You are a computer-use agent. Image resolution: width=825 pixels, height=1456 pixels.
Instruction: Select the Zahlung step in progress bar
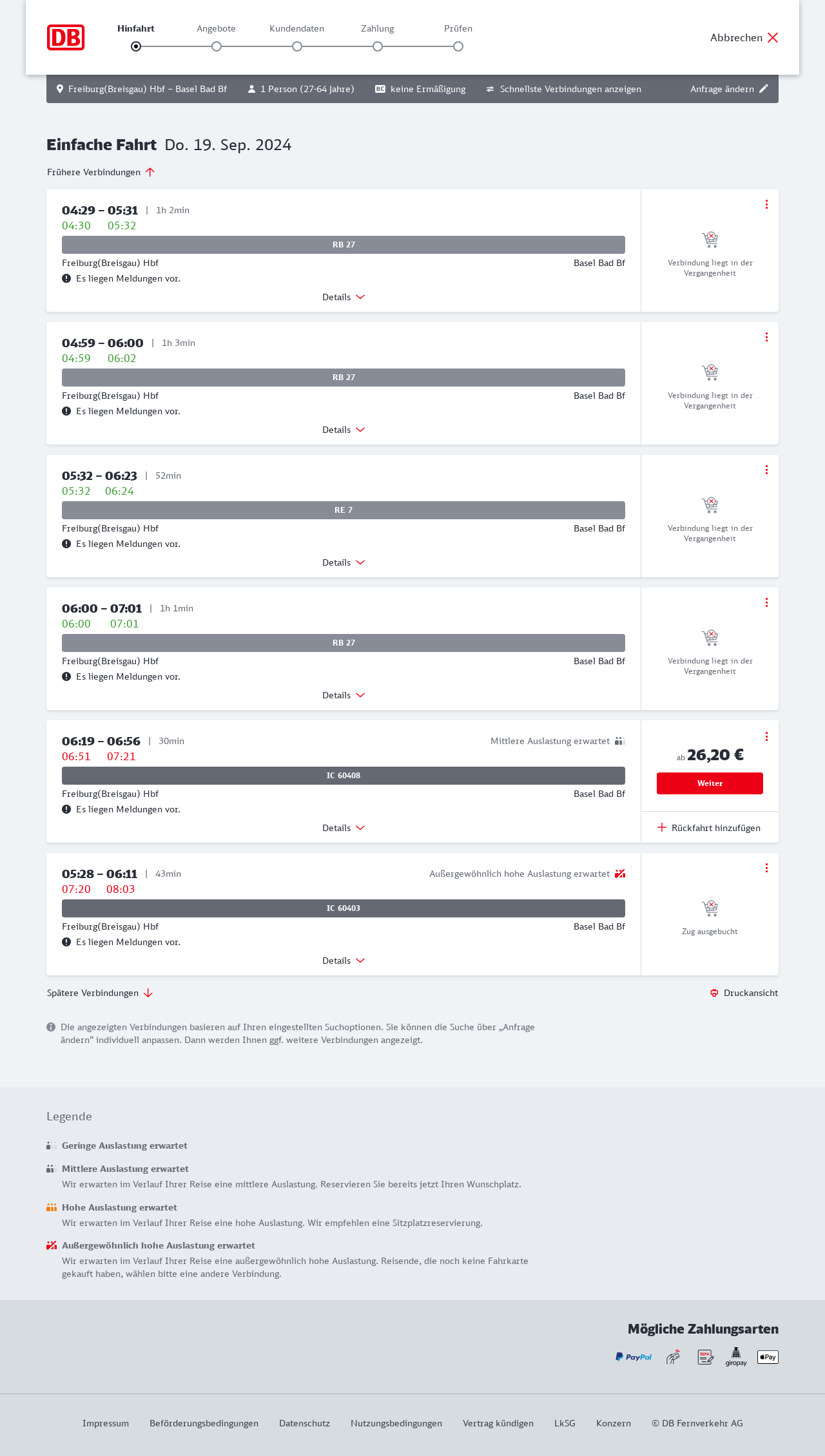(378, 46)
